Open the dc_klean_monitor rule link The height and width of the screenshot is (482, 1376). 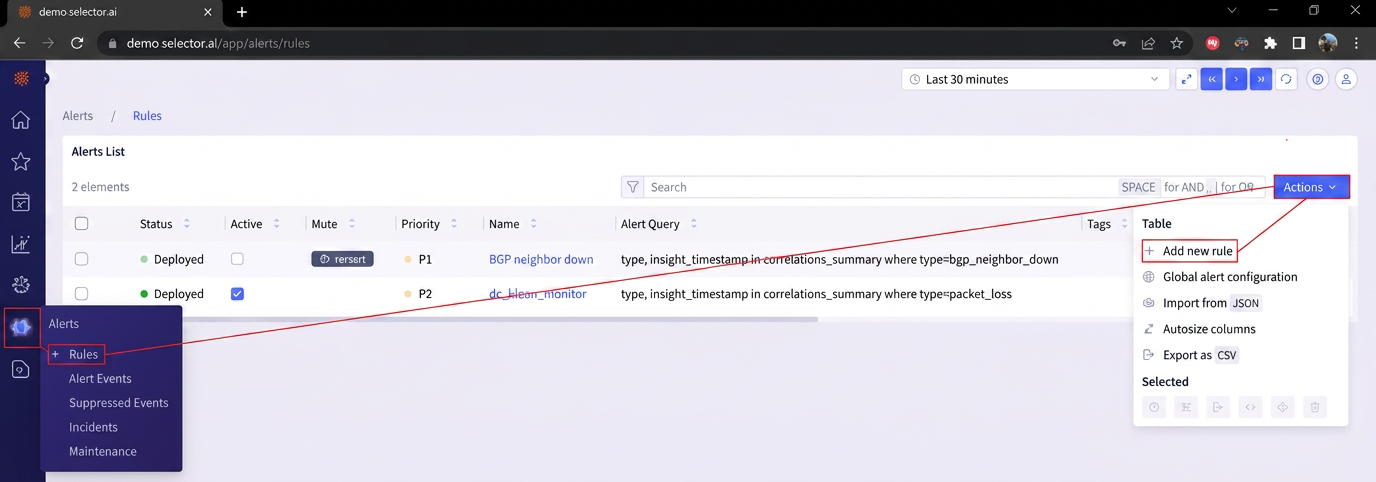(x=538, y=294)
